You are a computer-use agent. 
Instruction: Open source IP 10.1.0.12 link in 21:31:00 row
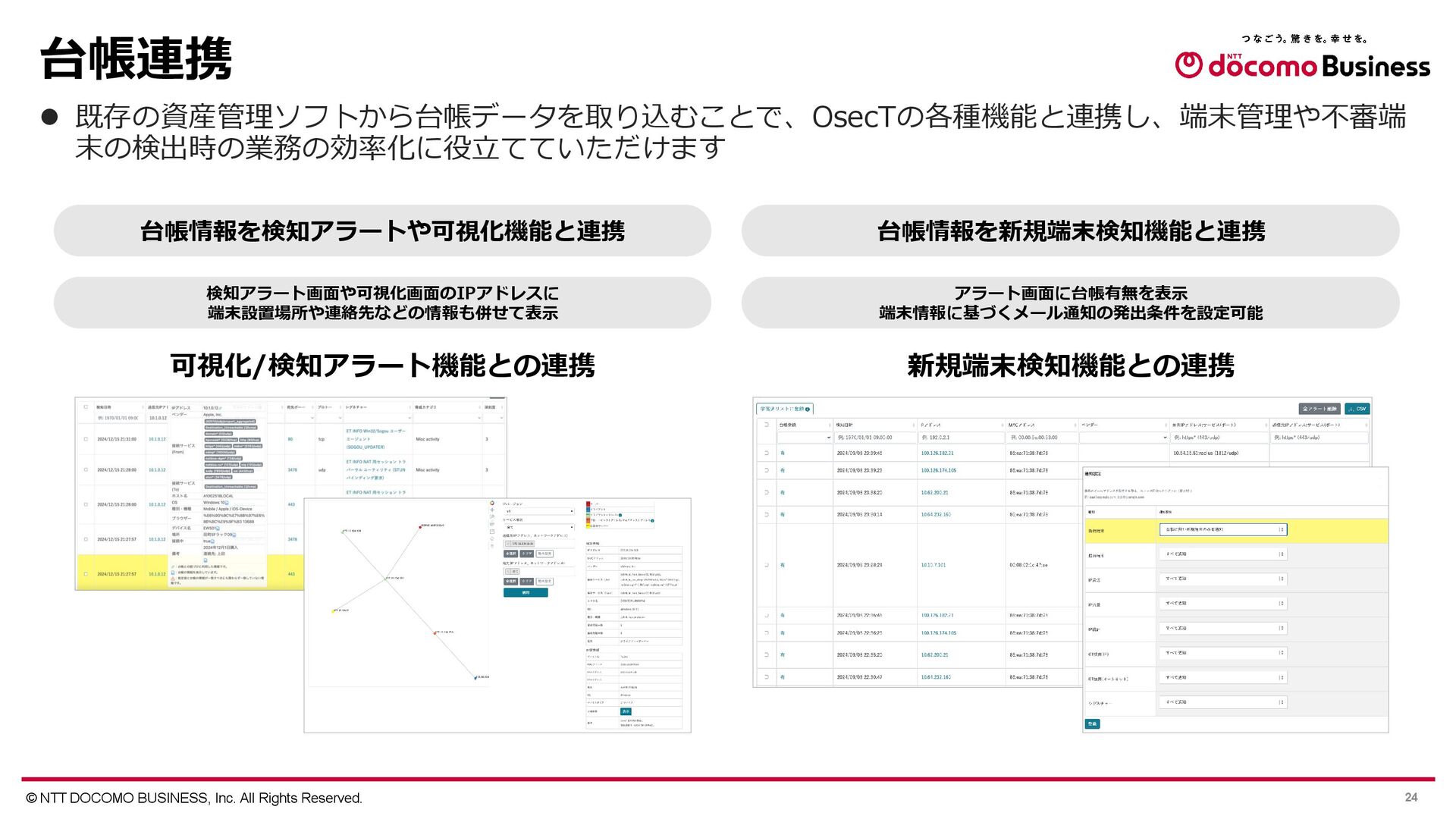[157, 439]
